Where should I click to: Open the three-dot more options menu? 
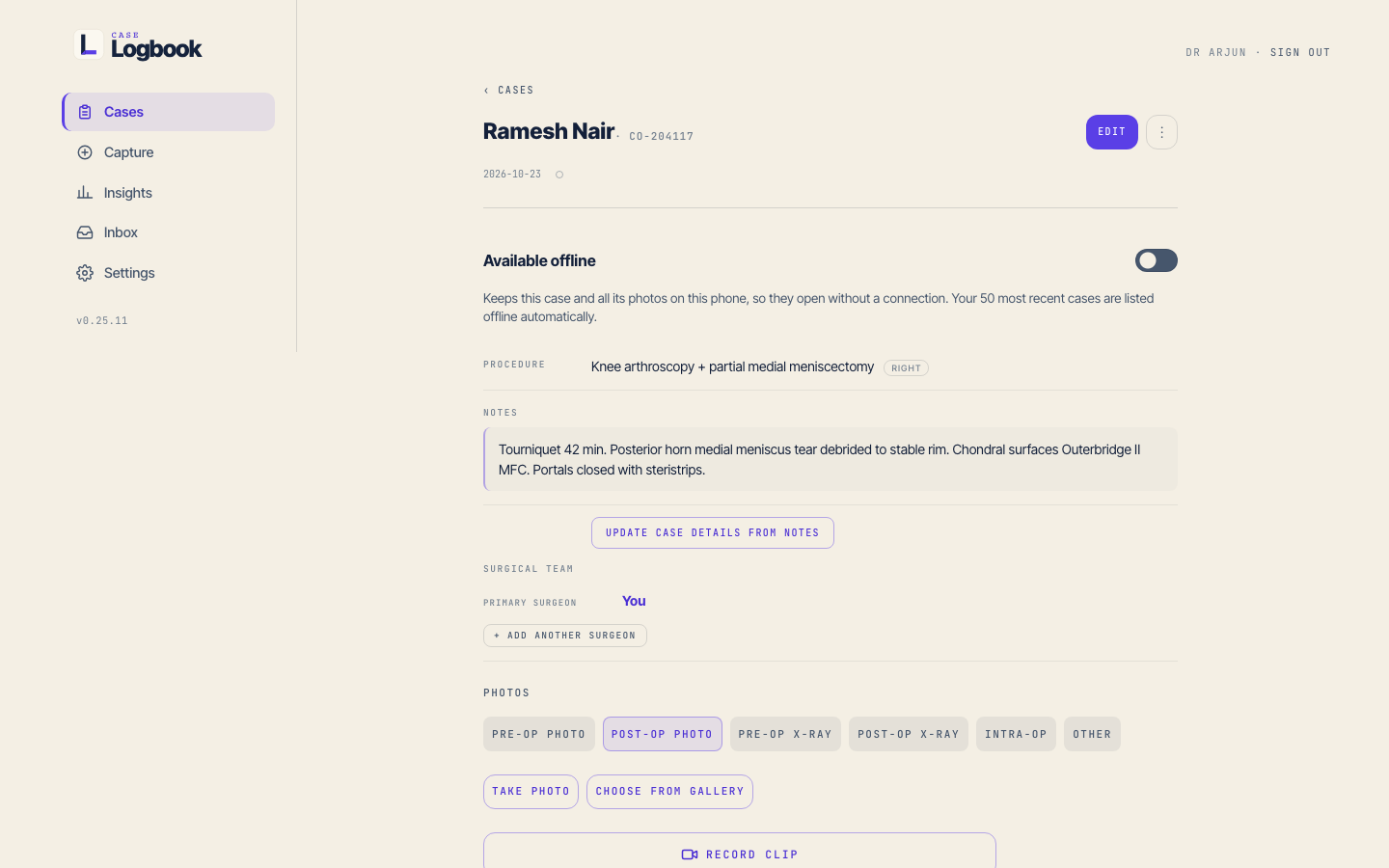point(1161,132)
